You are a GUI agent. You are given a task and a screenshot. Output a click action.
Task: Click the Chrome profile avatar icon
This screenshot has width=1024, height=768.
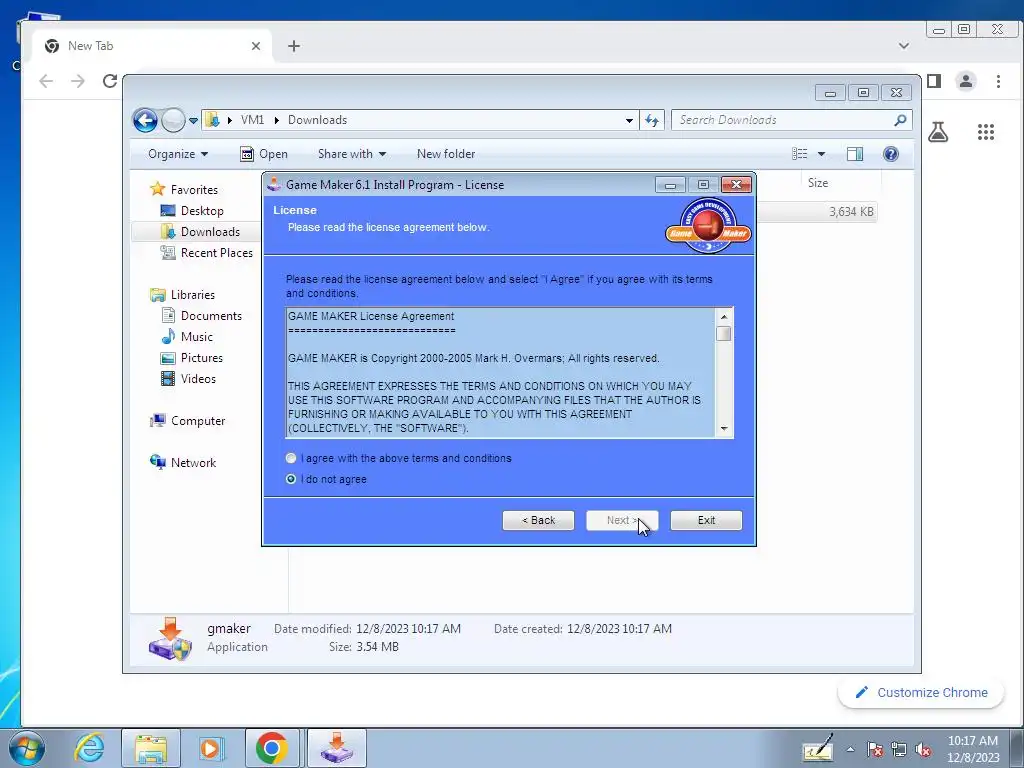pos(966,81)
